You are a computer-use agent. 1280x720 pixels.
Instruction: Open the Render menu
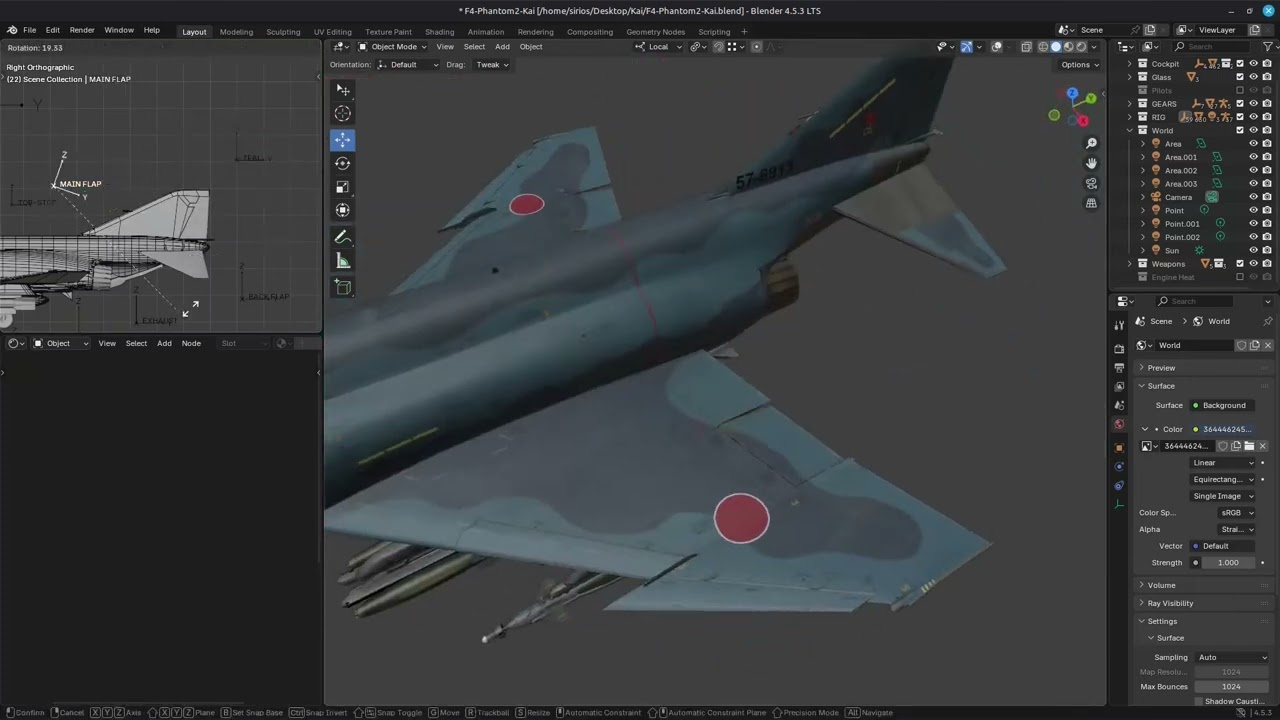point(82,30)
